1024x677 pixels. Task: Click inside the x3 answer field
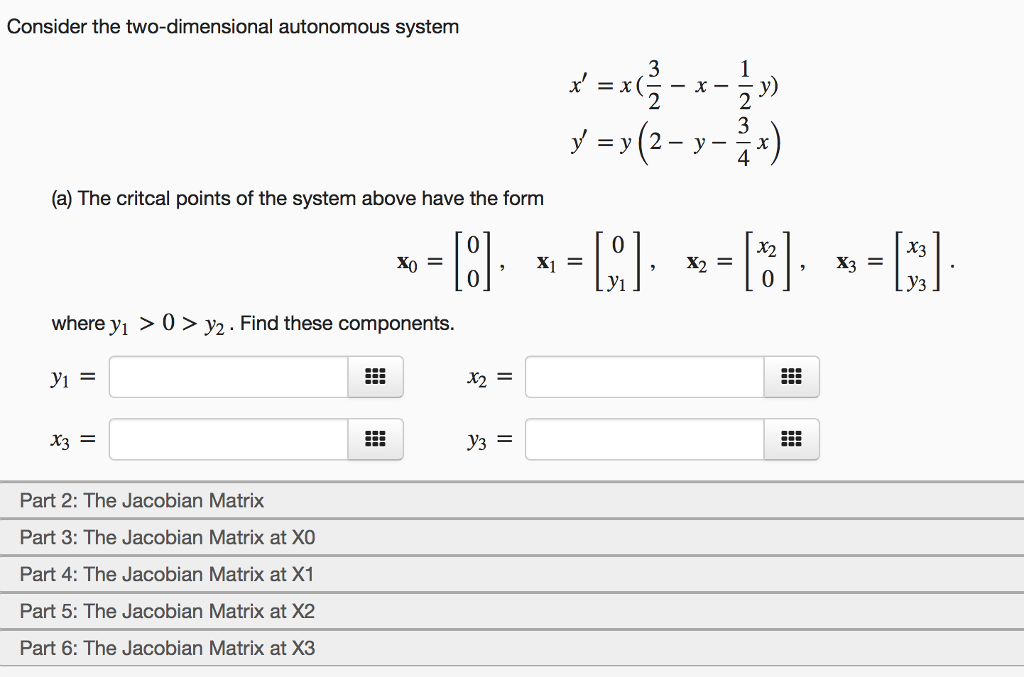pyautogui.click(x=230, y=439)
